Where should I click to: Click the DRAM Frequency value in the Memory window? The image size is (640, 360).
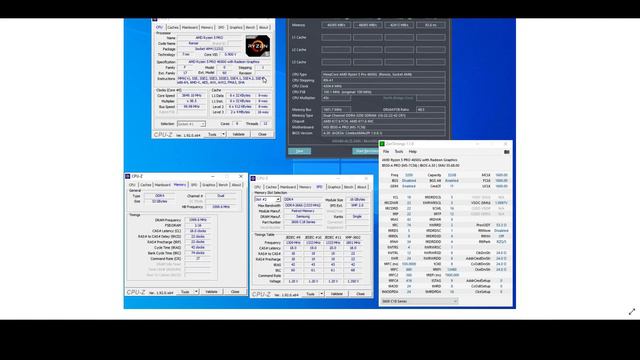click(x=198, y=220)
